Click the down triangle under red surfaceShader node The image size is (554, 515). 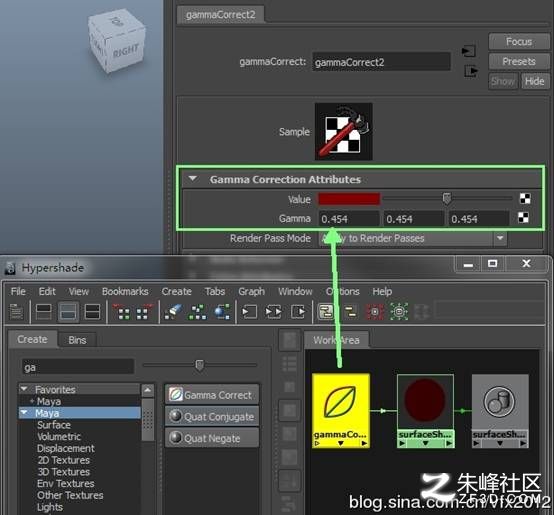[x=425, y=443]
